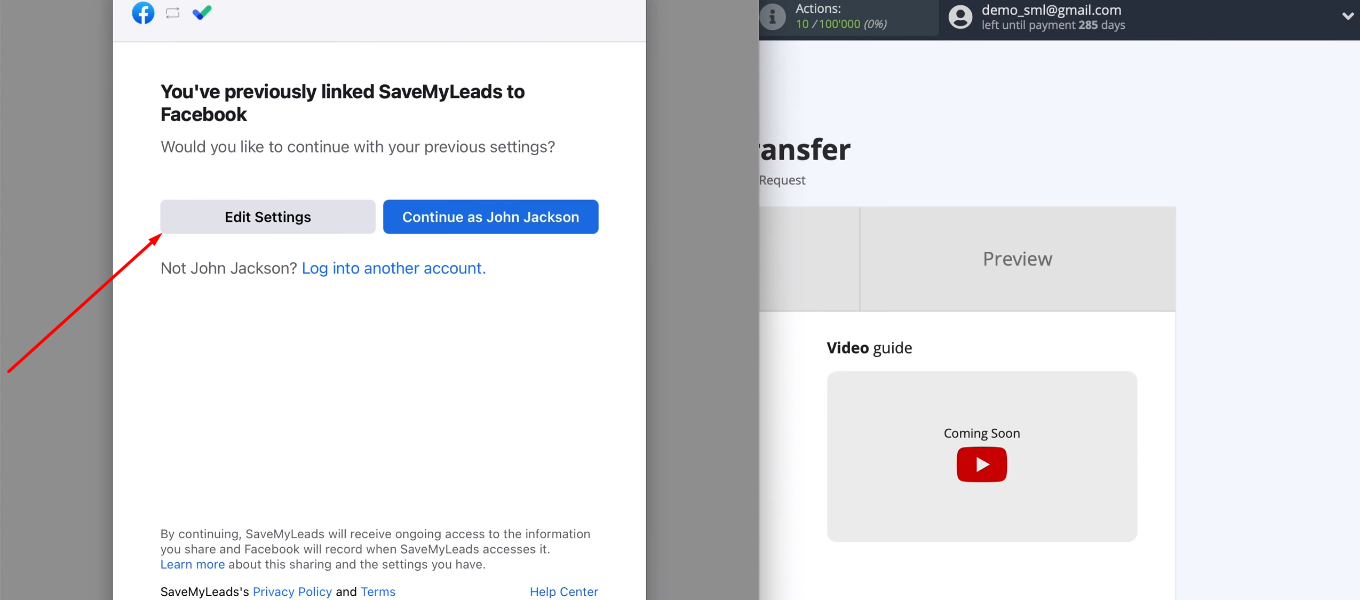Image resolution: width=1360 pixels, height=600 pixels.
Task: Switch to the Preview tab
Action: 1018,259
